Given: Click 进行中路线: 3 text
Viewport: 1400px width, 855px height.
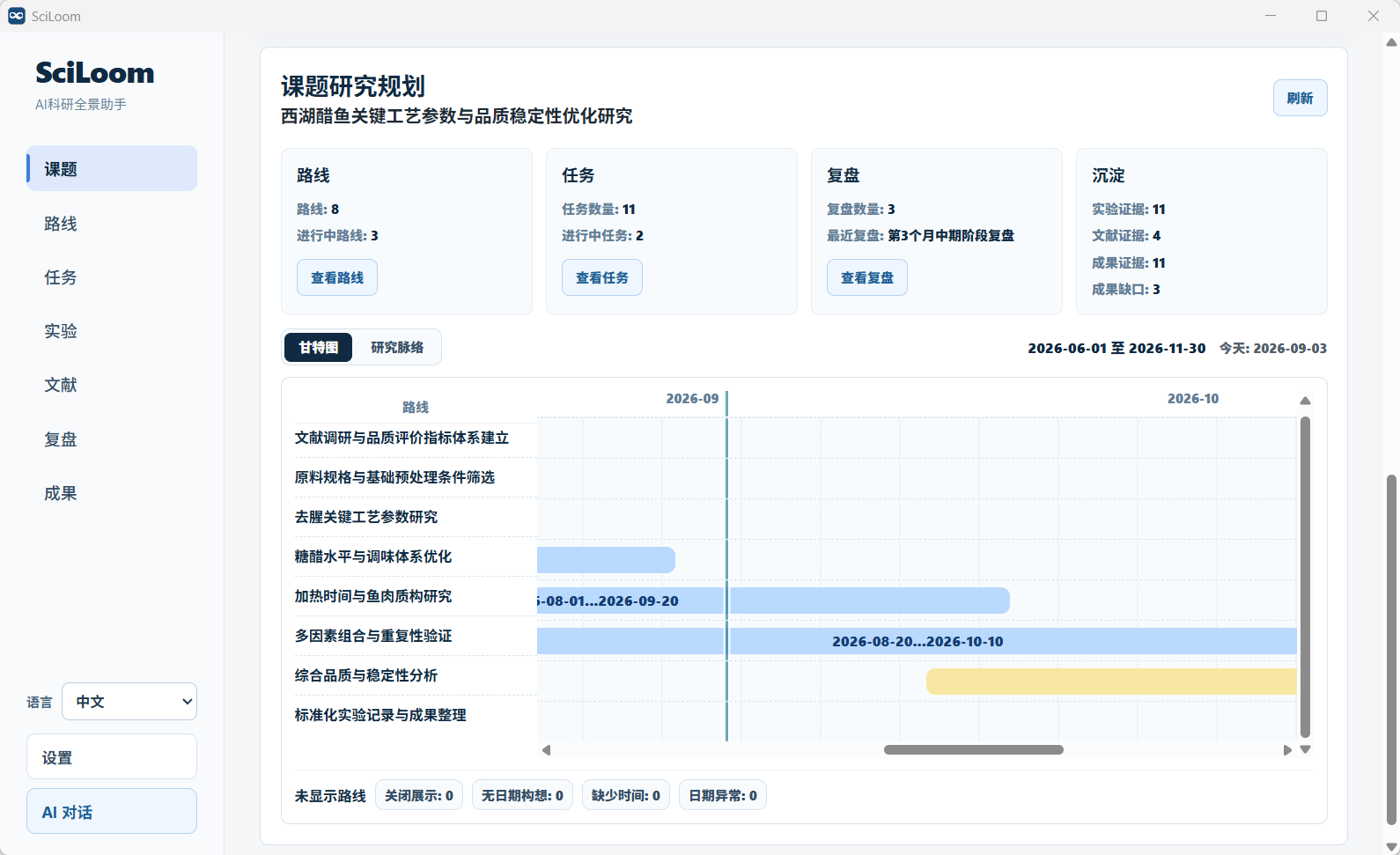Looking at the screenshot, I should point(337,235).
